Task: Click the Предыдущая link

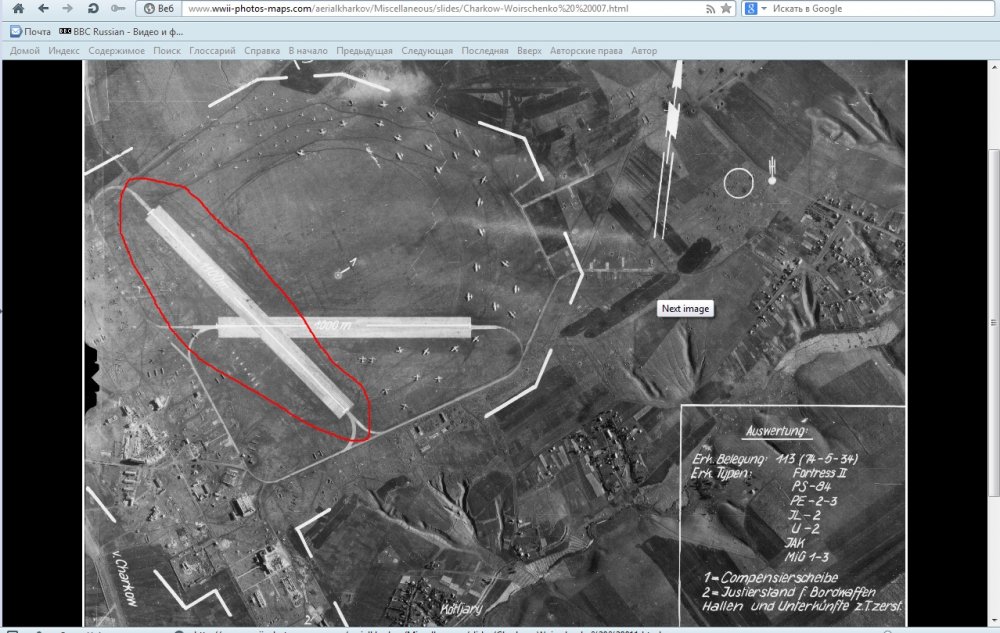Action: 365,50
